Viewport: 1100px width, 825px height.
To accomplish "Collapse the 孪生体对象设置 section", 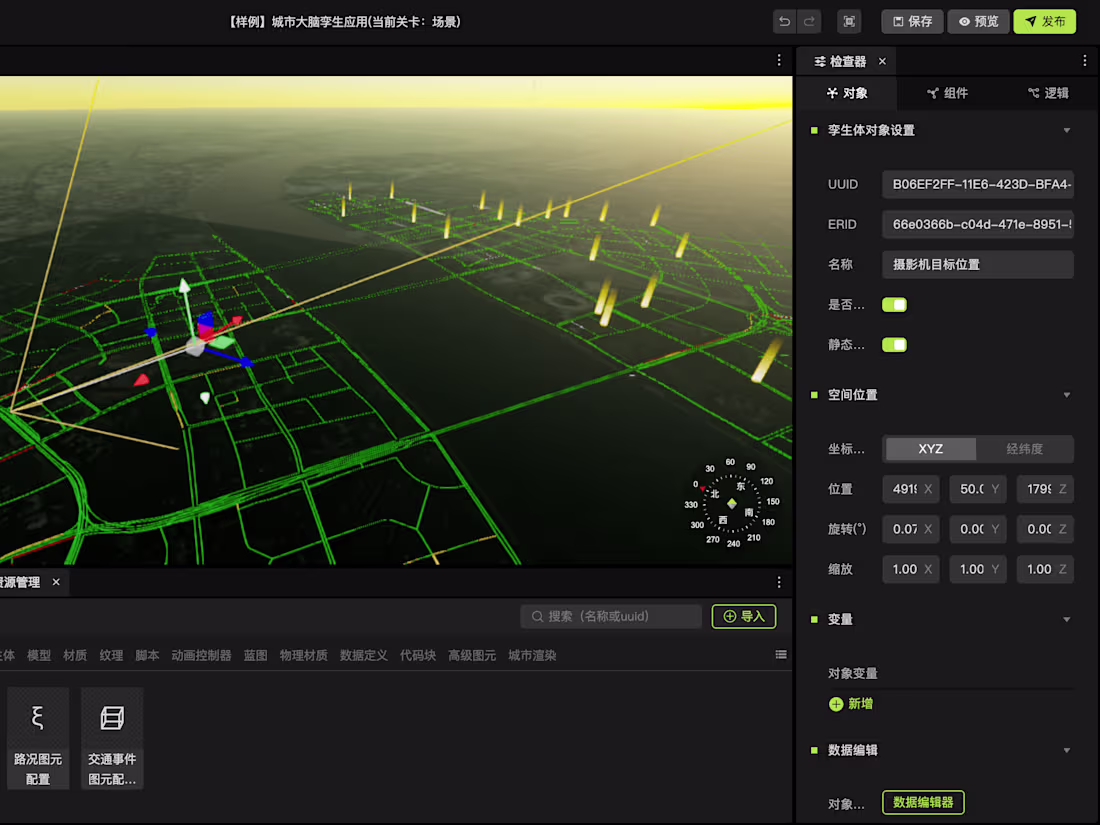I will click(x=1067, y=130).
